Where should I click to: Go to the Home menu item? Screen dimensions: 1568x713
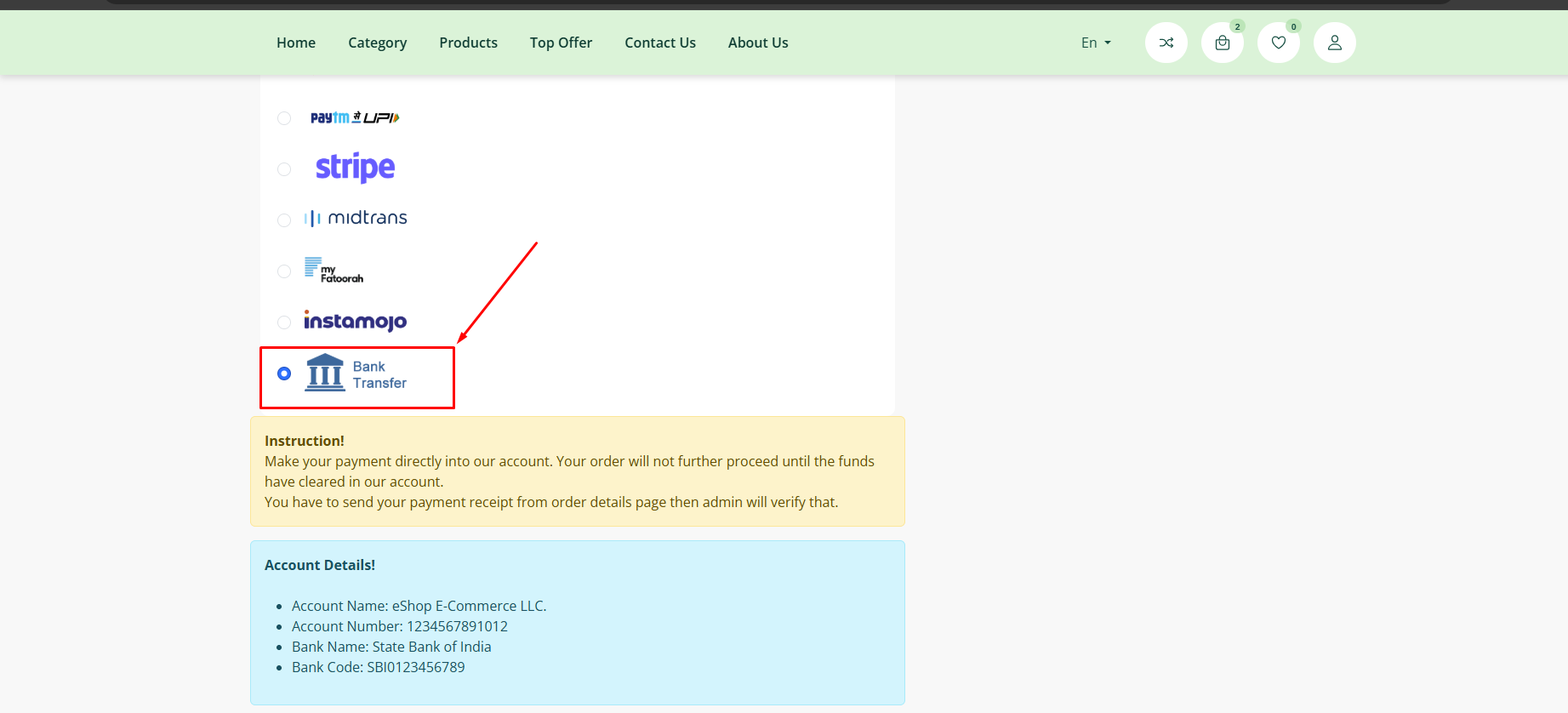(296, 43)
